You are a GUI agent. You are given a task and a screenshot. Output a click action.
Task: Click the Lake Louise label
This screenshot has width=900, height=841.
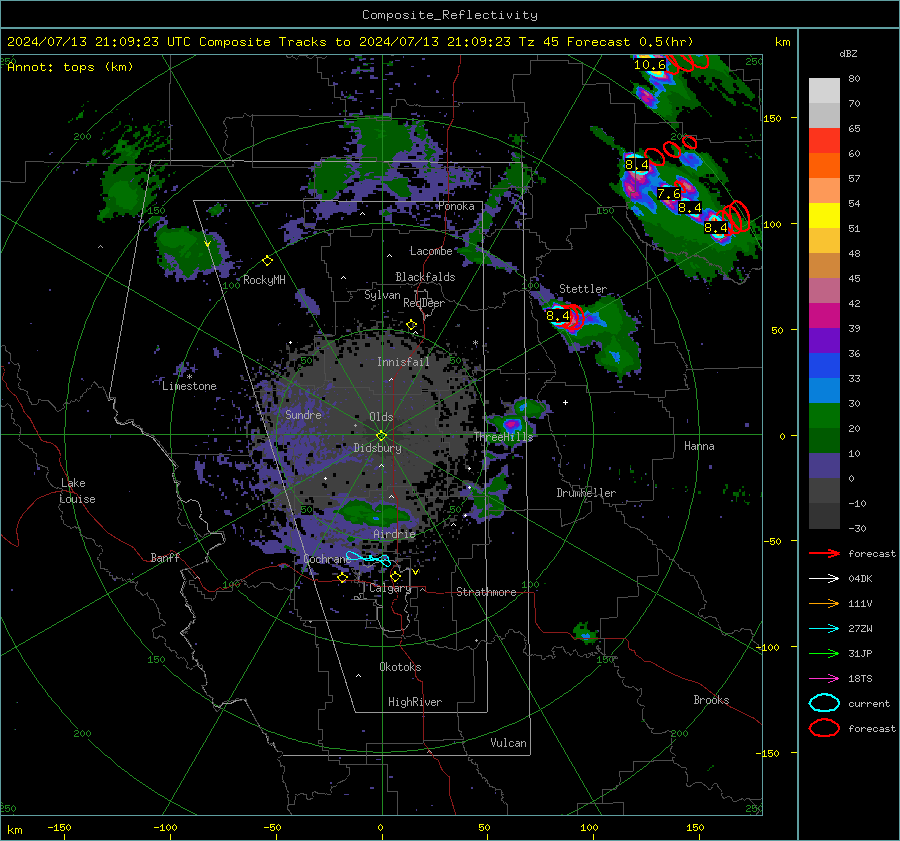pos(78,491)
